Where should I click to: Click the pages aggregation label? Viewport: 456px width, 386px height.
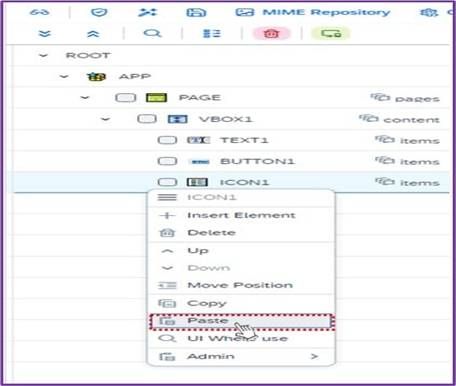point(417,99)
